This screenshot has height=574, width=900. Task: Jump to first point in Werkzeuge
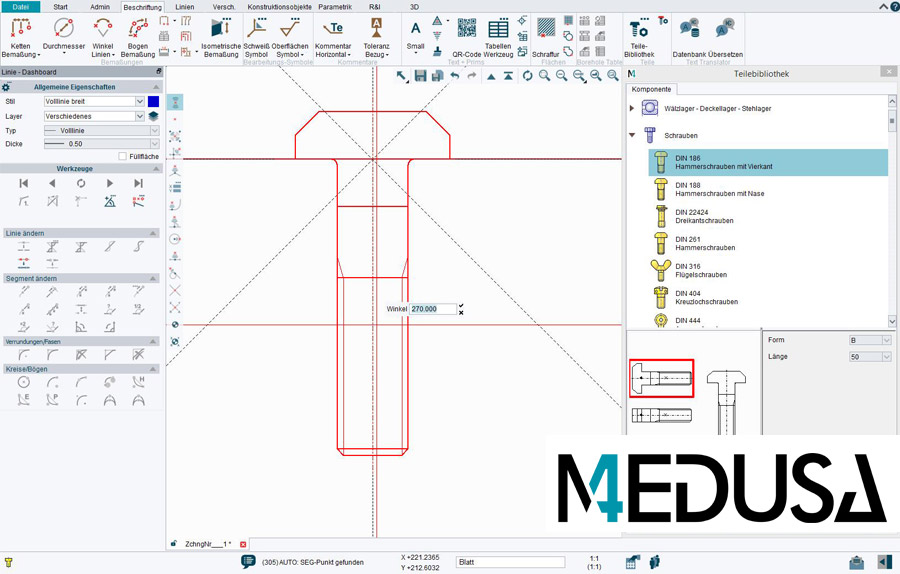click(x=24, y=183)
